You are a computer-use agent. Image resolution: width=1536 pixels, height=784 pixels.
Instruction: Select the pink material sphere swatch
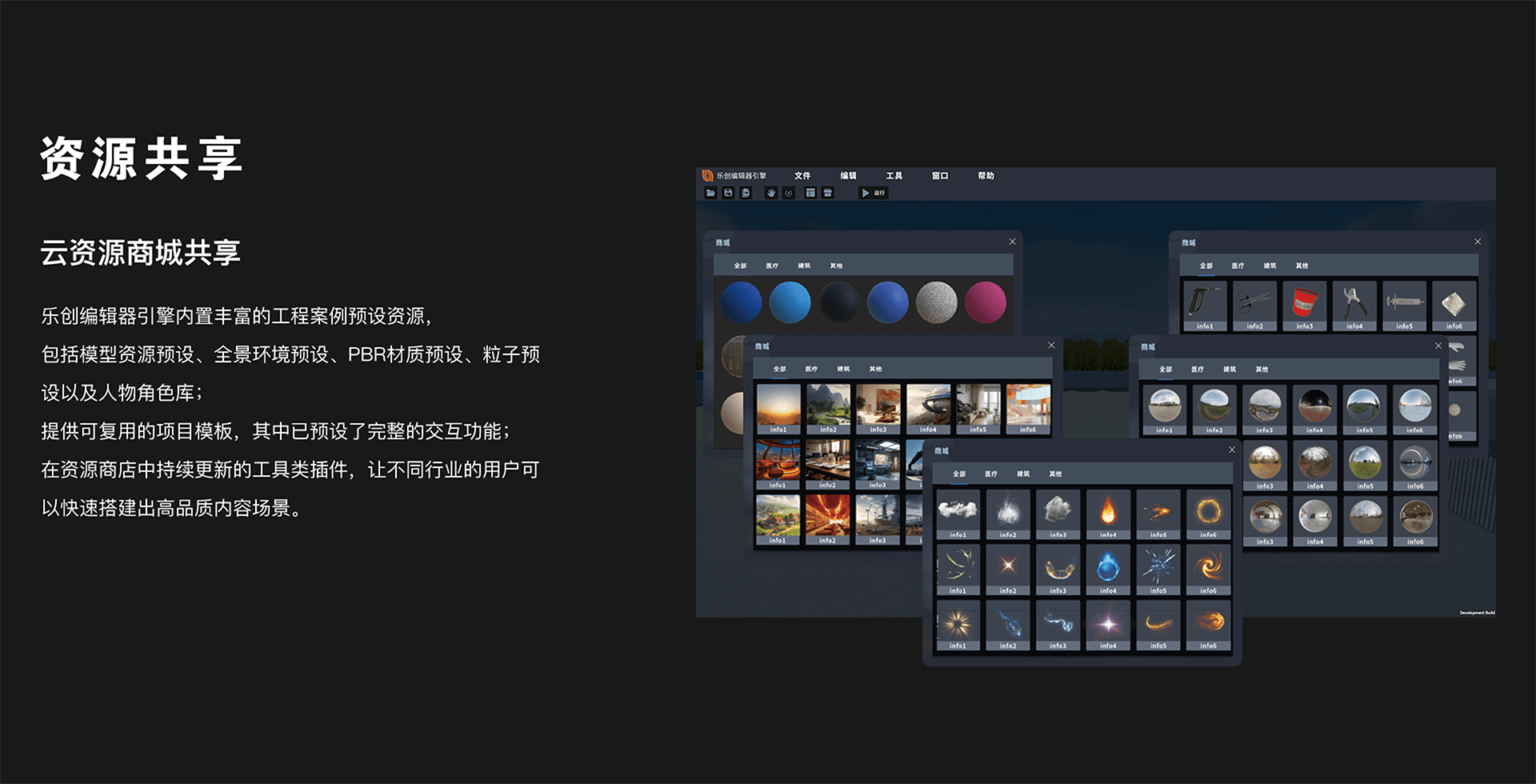click(985, 302)
